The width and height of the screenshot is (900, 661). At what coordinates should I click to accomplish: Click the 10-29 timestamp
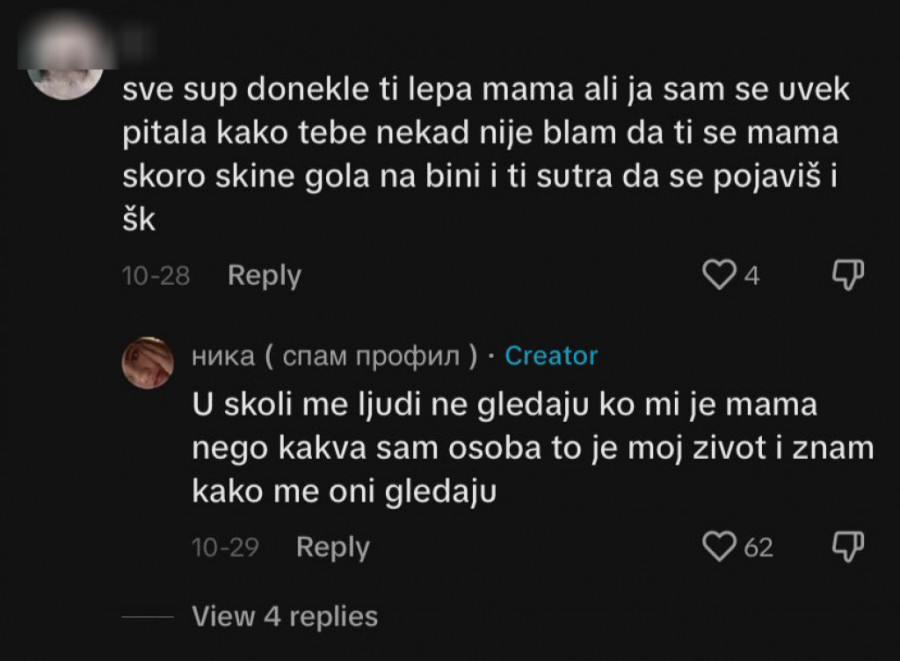coord(225,547)
